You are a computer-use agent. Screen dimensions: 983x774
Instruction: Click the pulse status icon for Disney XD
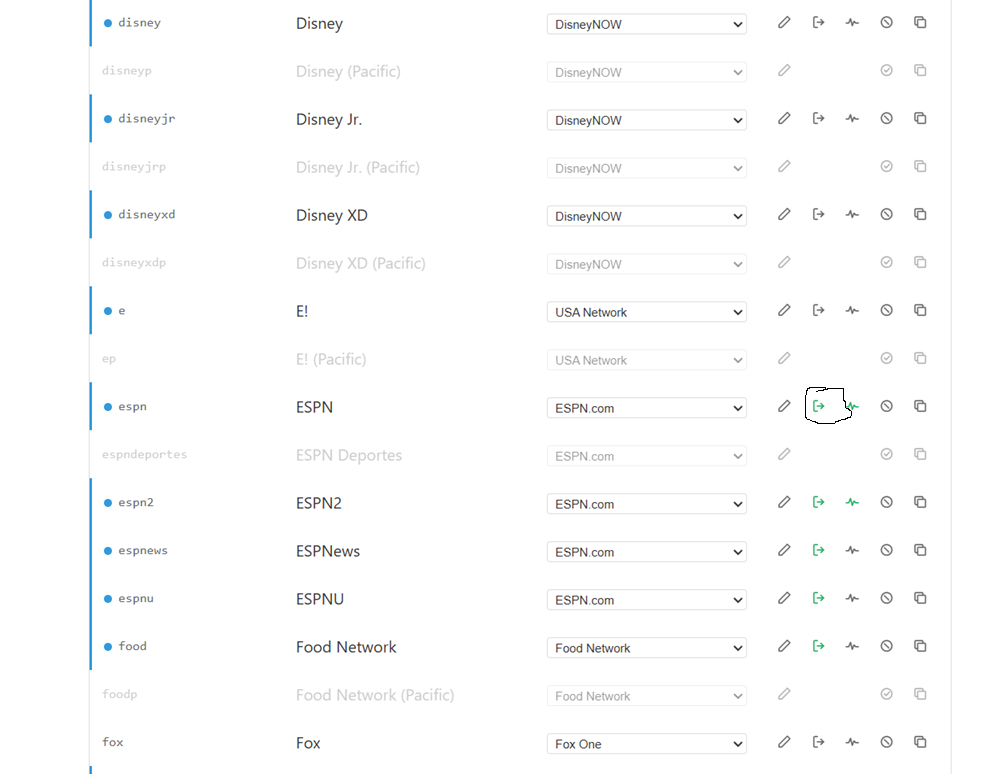[x=852, y=214]
